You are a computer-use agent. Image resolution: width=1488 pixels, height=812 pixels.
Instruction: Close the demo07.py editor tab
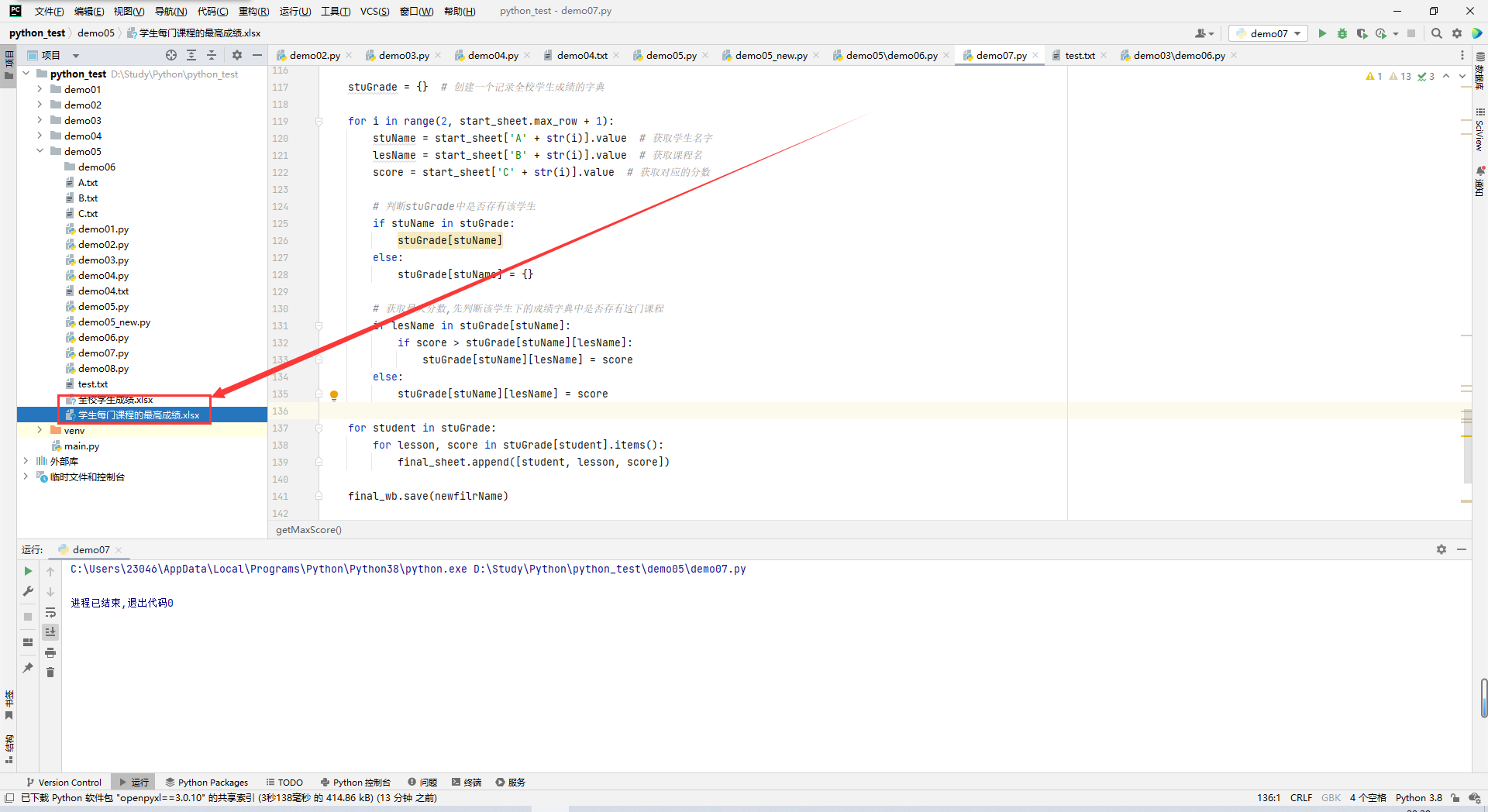(x=1035, y=55)
